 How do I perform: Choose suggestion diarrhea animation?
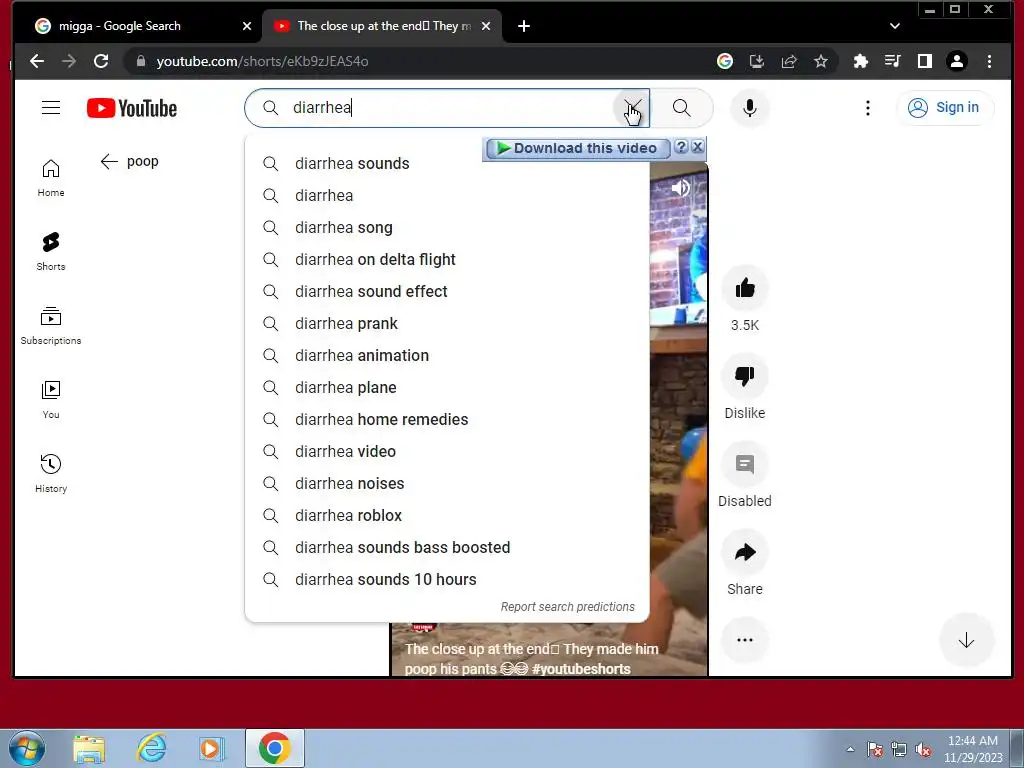(447, 355)
